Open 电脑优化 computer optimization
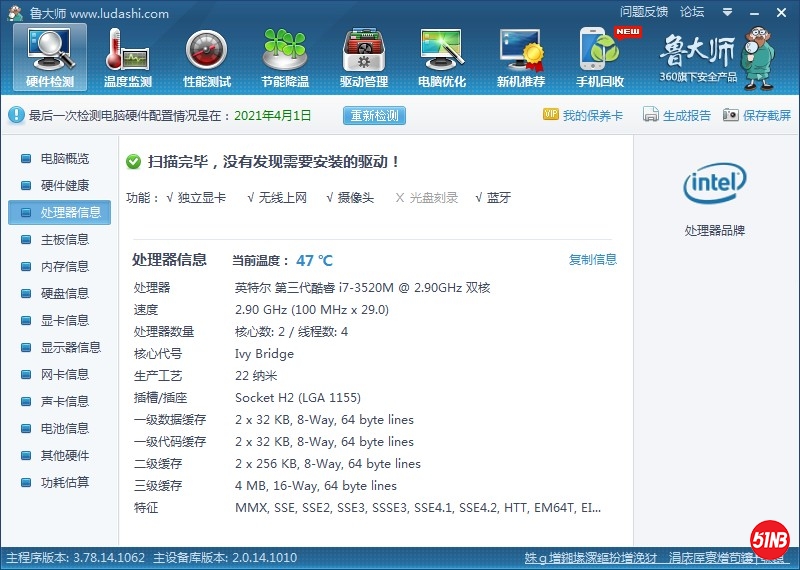800x570 pixels. click(x=441, y=56)
